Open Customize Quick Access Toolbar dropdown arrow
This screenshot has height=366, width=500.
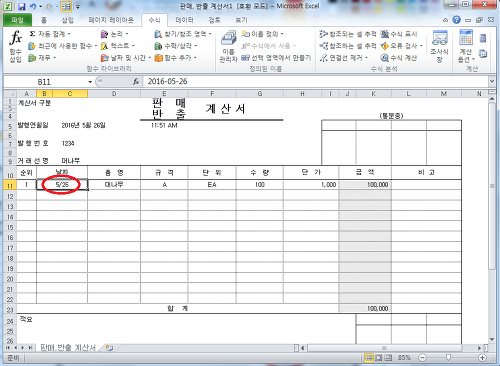pyautogui.click(x=77, y=6)
